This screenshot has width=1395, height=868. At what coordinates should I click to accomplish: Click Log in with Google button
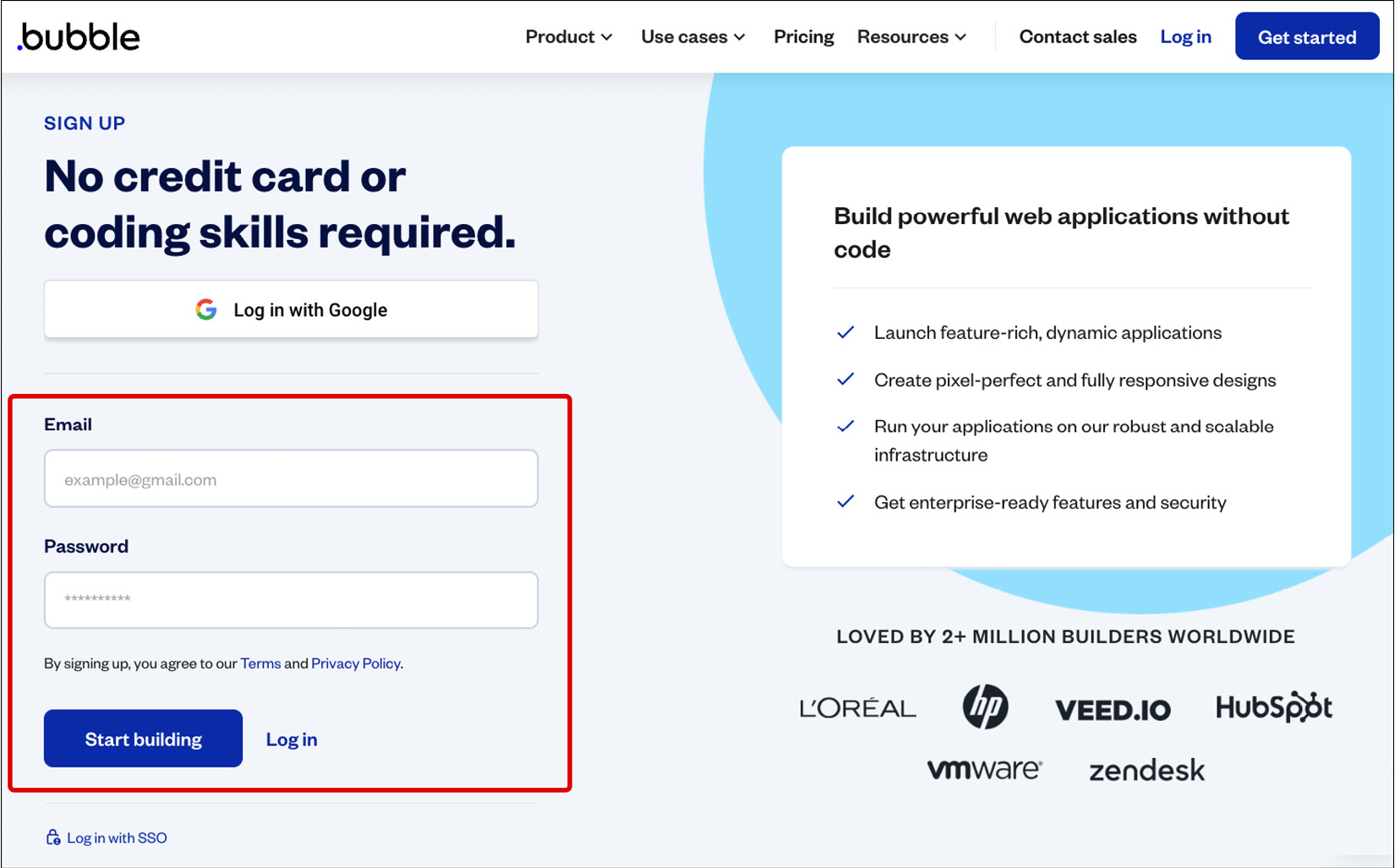click(x=291, y=309)
